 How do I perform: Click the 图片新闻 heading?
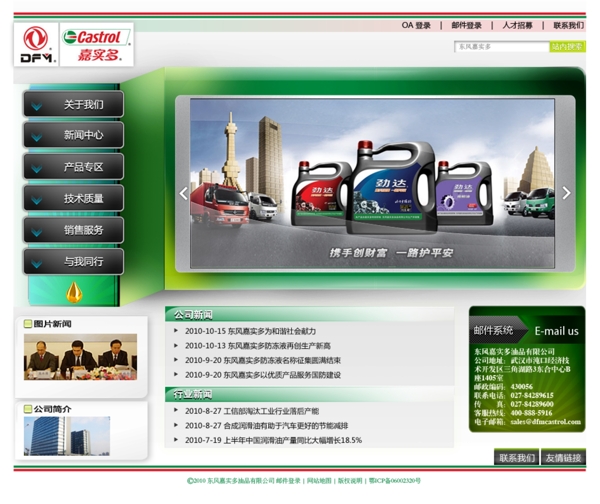(x=52, y=324)
